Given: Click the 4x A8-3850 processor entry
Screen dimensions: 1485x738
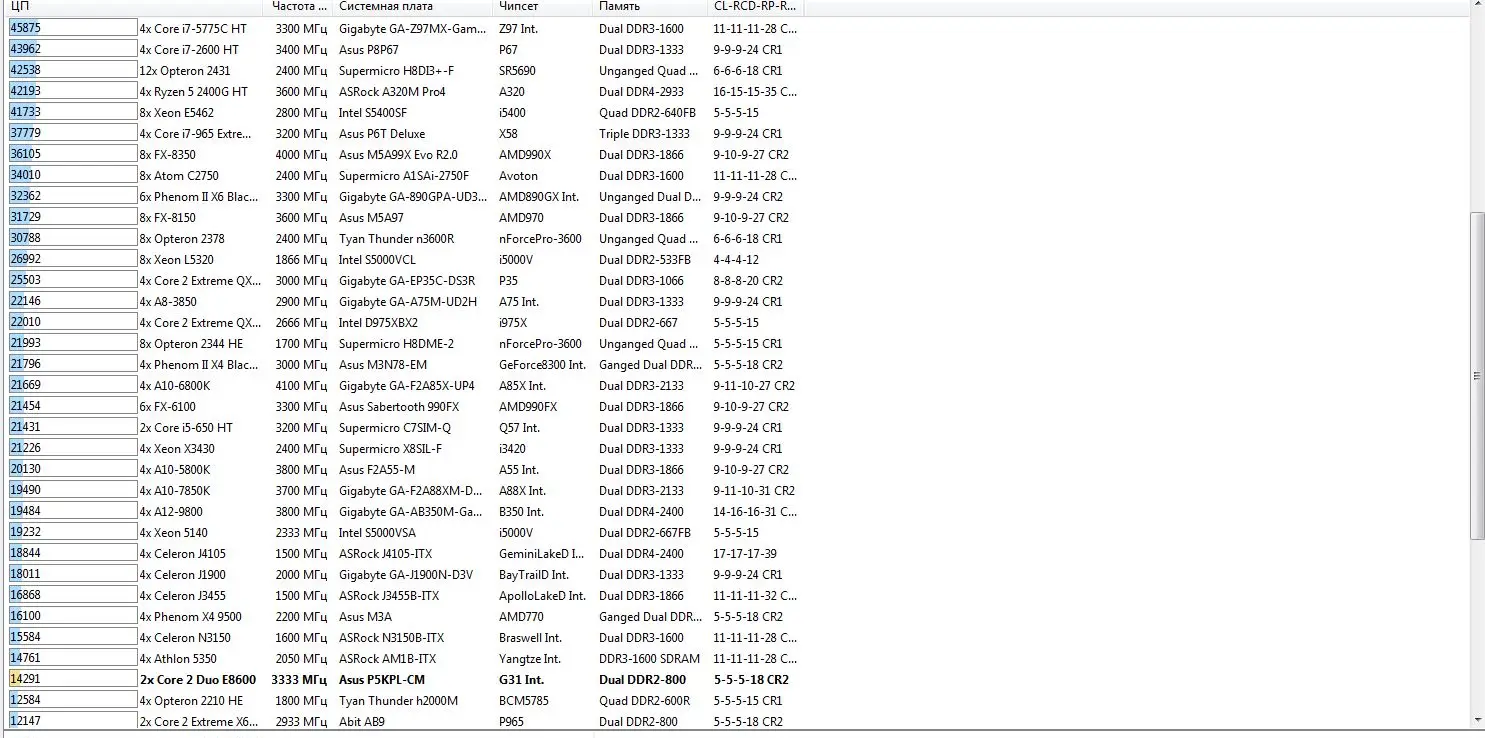Looking at the screenshot, I should click(x=403, y=302).
